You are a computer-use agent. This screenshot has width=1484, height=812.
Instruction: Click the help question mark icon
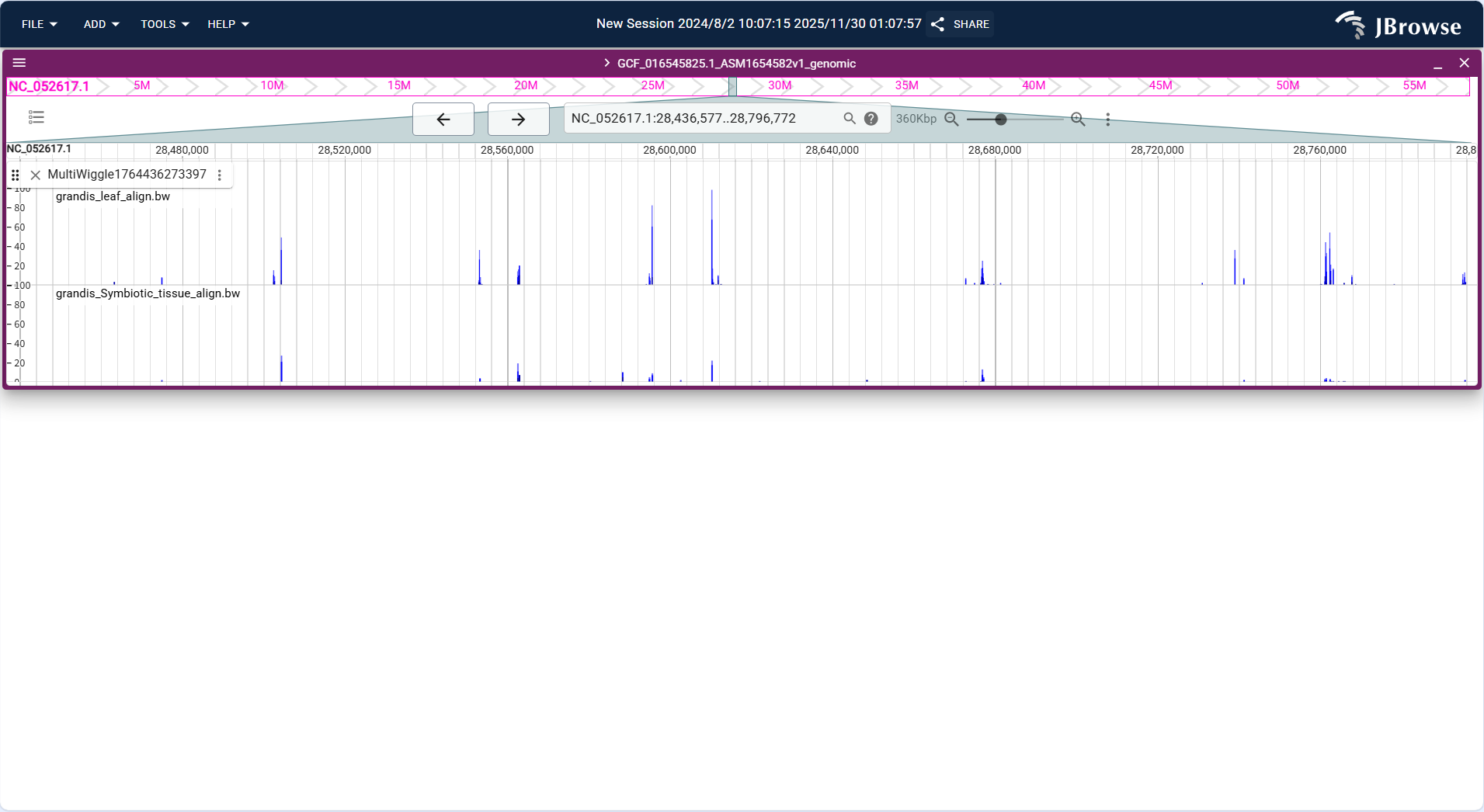(x=870, y=118)
